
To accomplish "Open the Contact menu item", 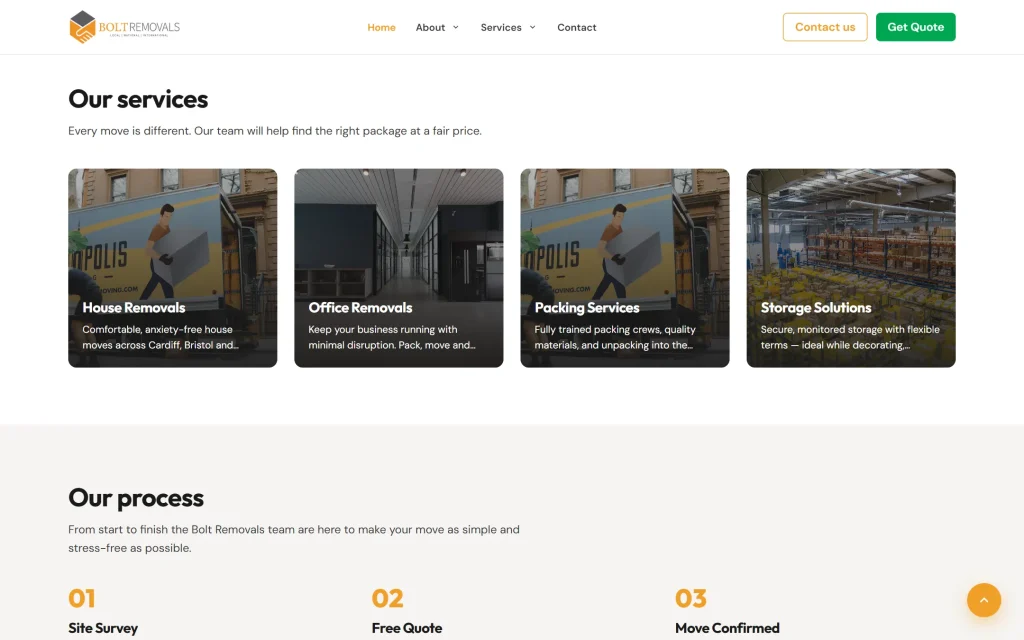I will (577, 27).
